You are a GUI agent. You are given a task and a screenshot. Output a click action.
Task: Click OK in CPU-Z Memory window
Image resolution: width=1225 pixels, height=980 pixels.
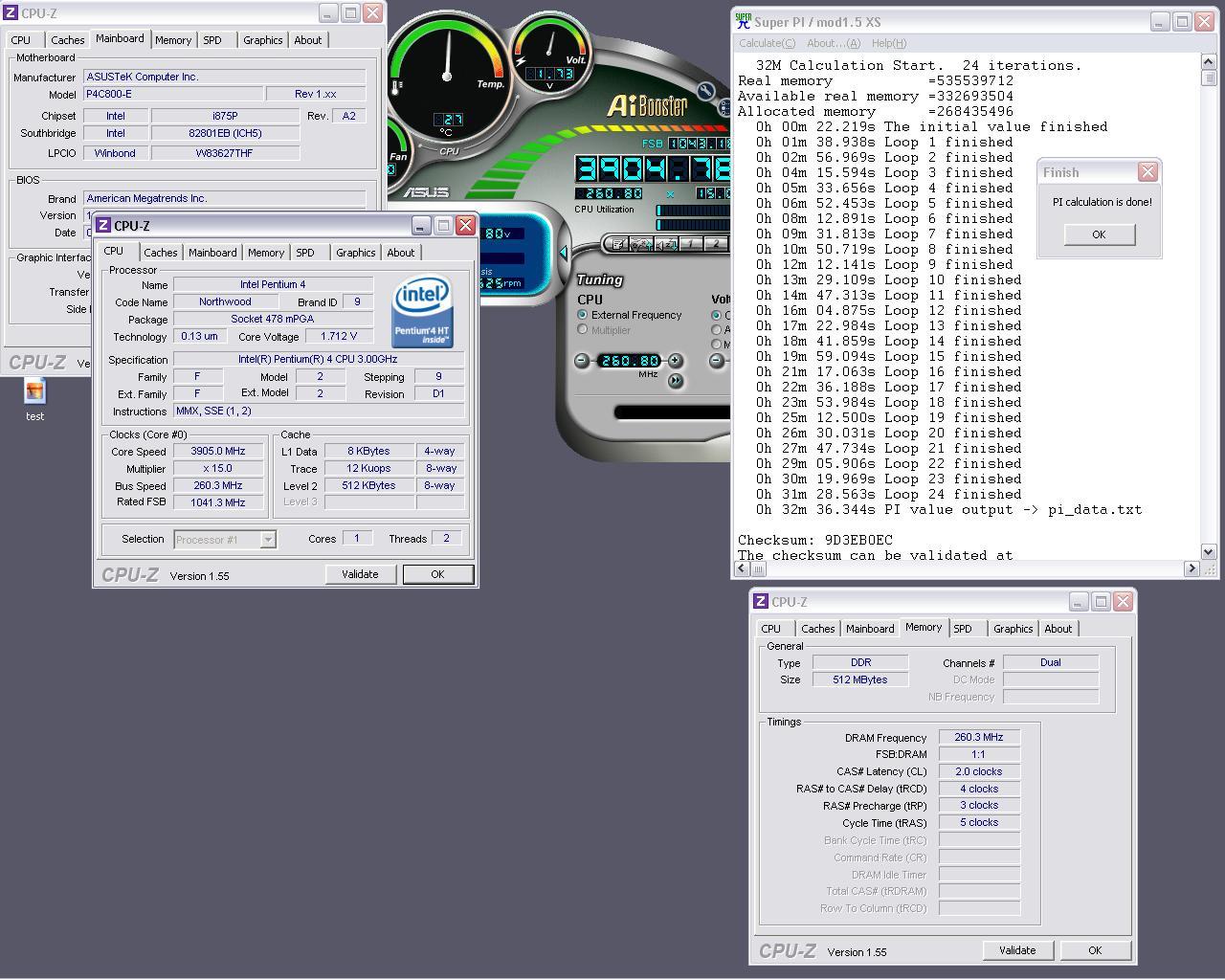pyautogui.click(x=1095, y=950)
